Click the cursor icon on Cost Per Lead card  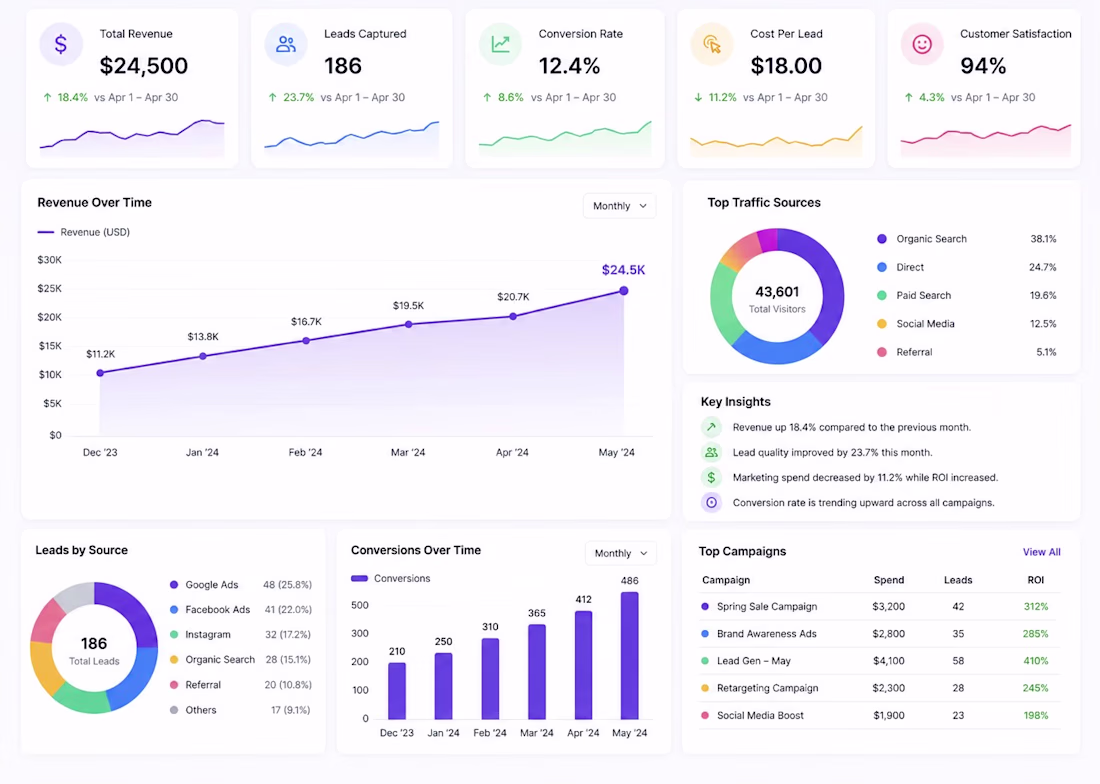tap(712, 44)
